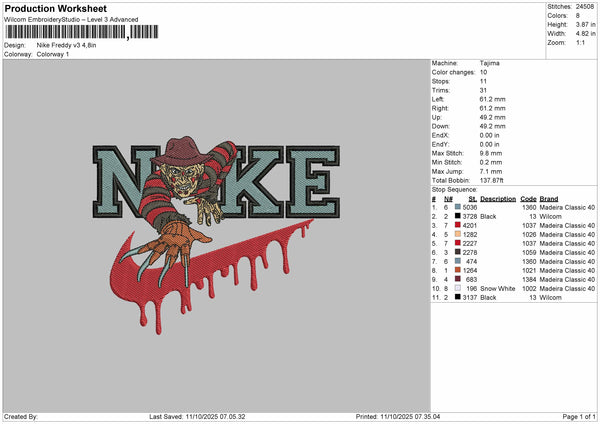Click the EndY value 0.00 in

click(489, 144)
